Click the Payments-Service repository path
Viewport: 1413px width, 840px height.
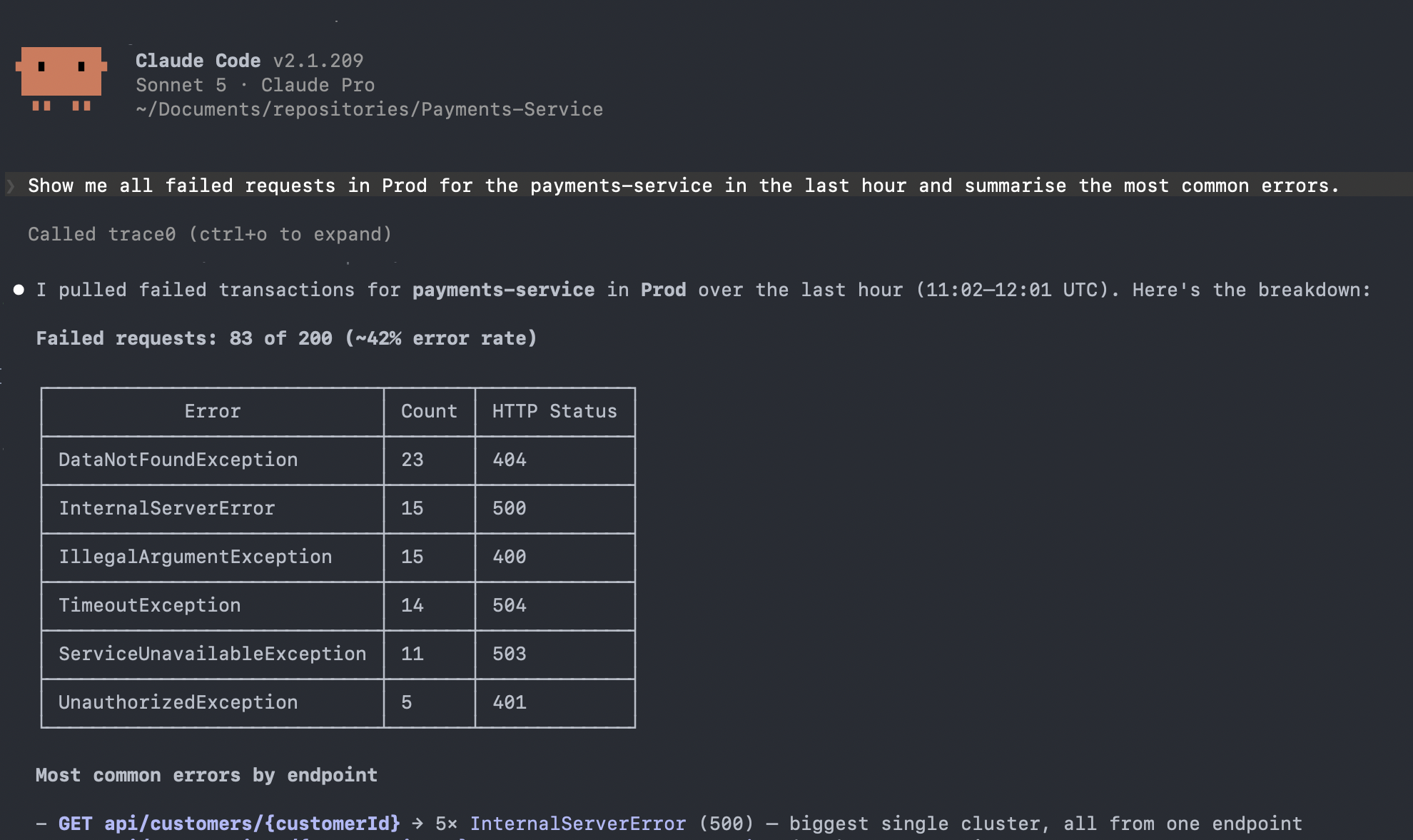[x=369, y=109]
